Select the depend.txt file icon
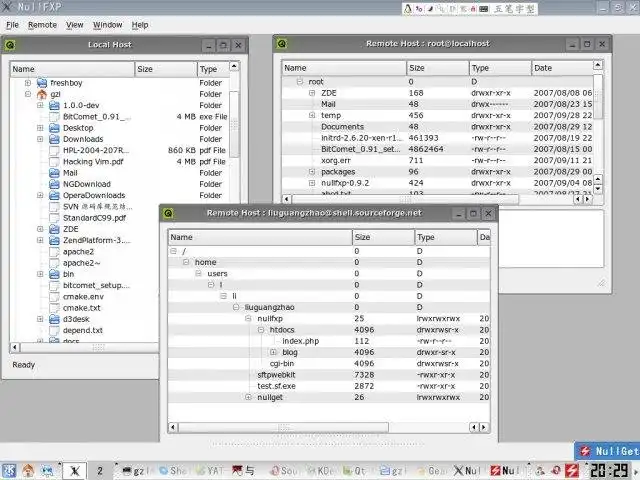 [x=54, y=330]
